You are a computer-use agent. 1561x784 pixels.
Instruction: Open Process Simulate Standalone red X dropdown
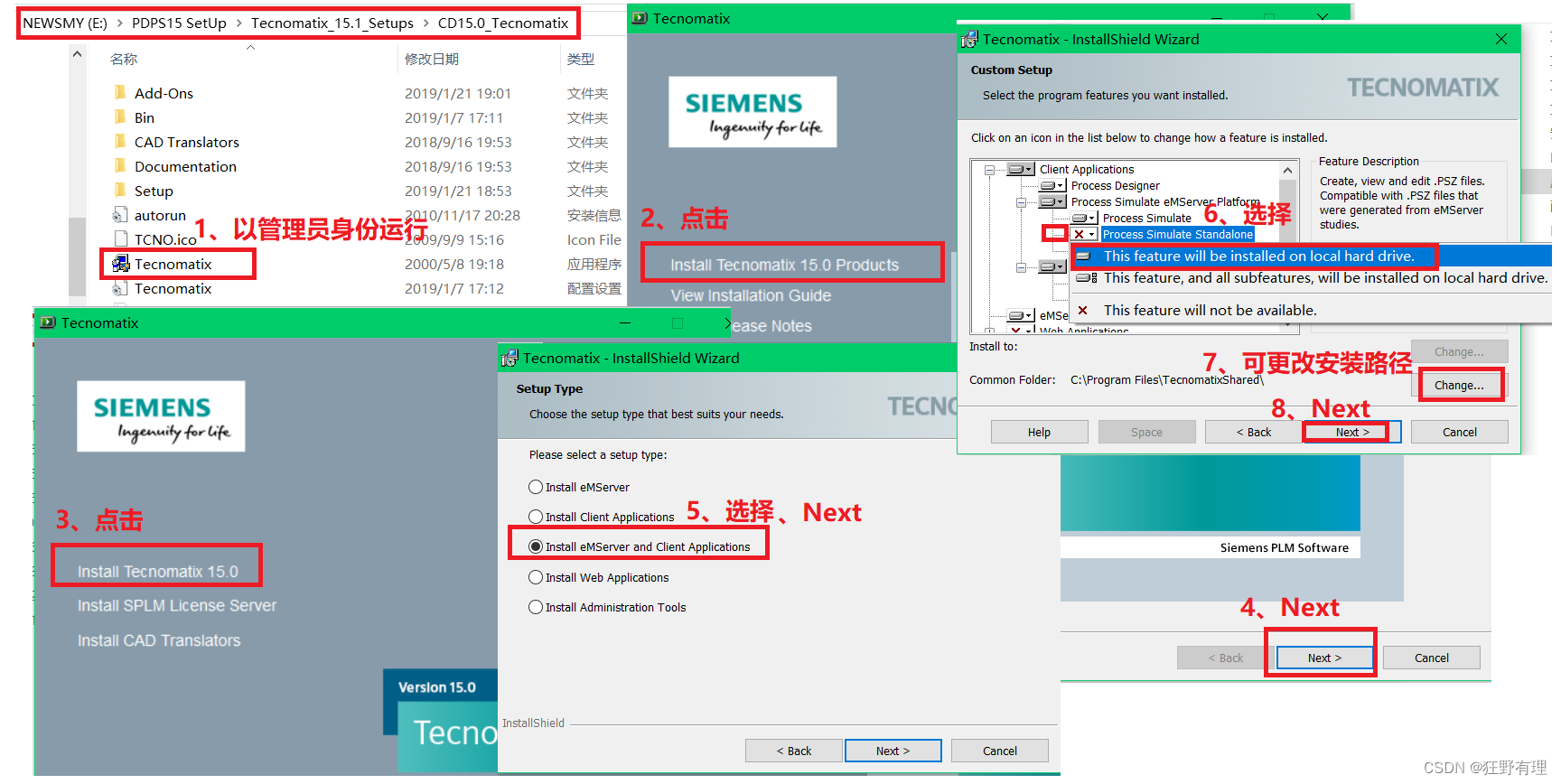(x=1084, y=235)
